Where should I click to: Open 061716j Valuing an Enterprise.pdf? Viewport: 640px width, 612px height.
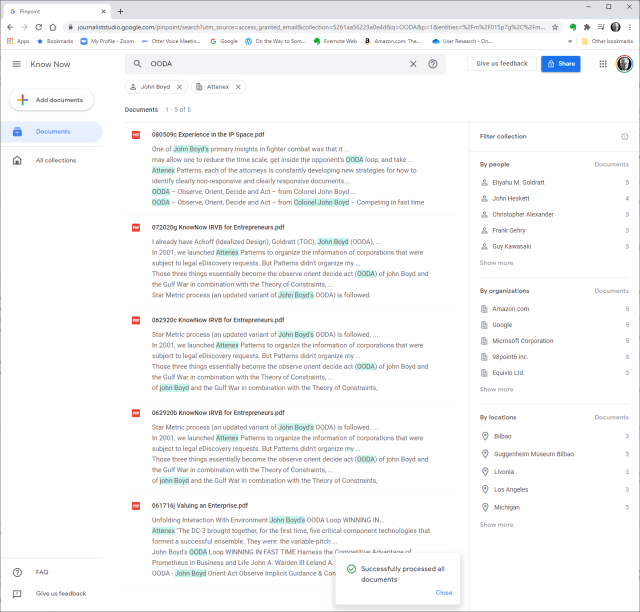point(200,506)
